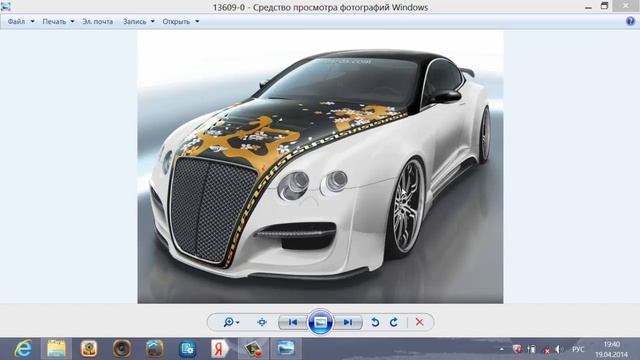This screenshot has height=360, width=640.
Task: Open the clock showing 19:40
Action: (x=611, y=349)
